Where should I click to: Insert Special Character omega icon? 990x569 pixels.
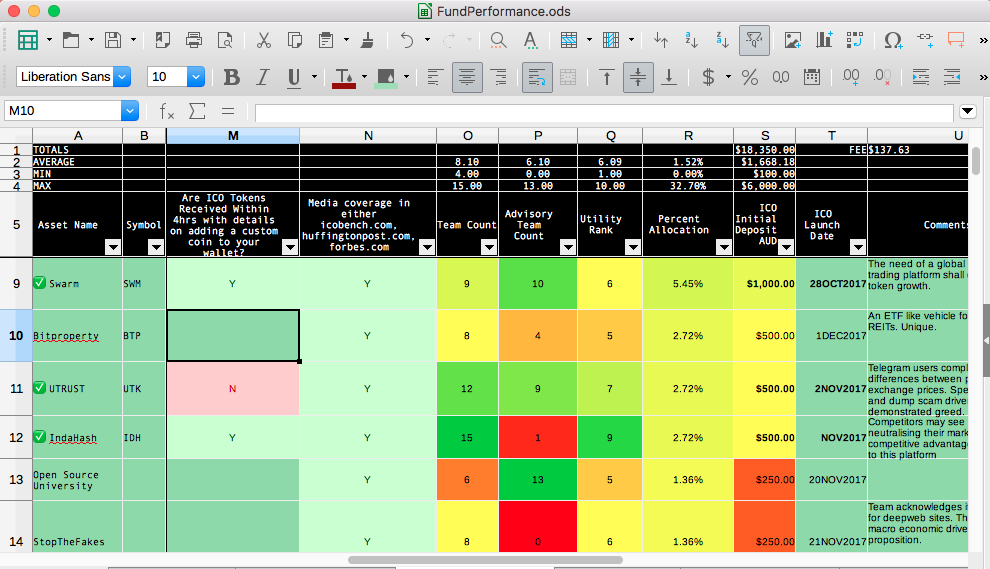coord(893,40)
